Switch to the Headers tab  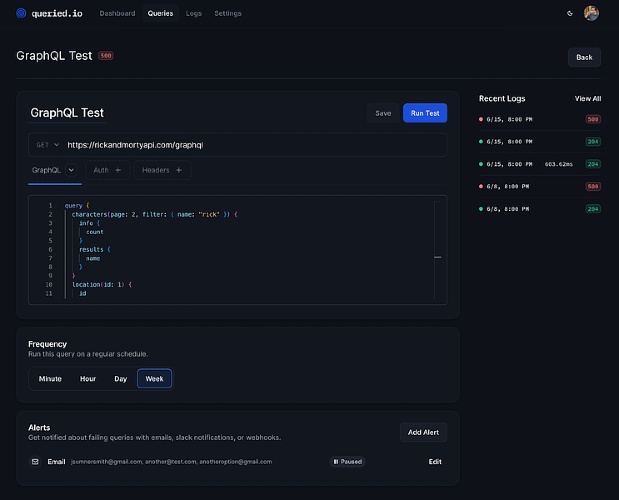[x=162, y=170]
